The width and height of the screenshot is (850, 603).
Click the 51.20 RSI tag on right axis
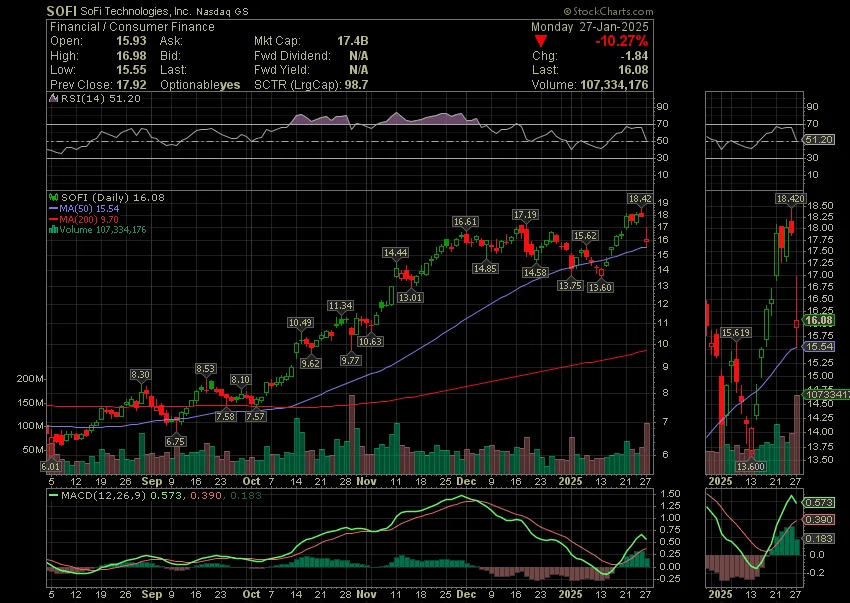point(819,140)
